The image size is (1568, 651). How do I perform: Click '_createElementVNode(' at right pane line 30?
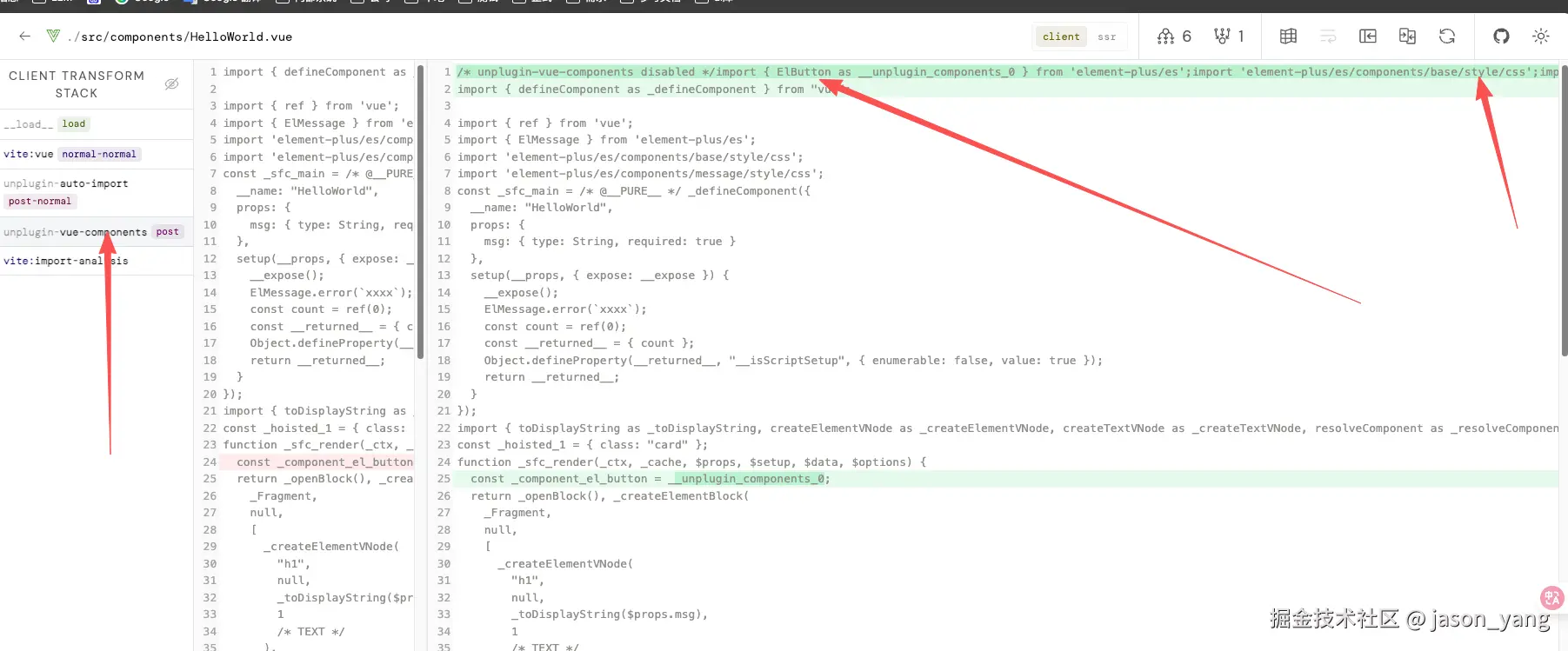[565, 564]
